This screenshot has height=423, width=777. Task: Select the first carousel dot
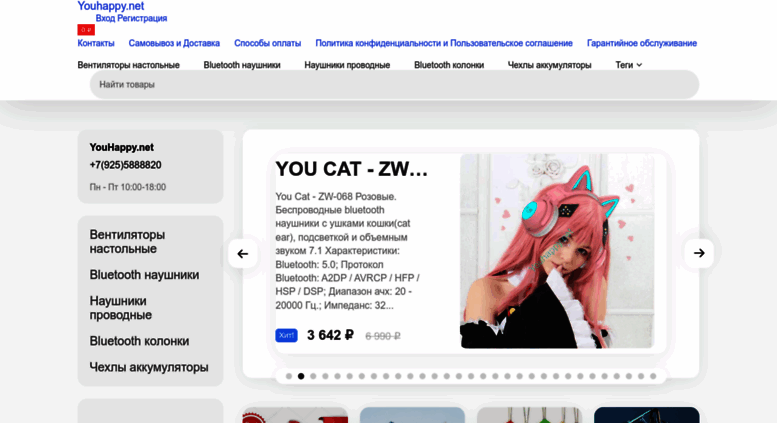point(289,376)
